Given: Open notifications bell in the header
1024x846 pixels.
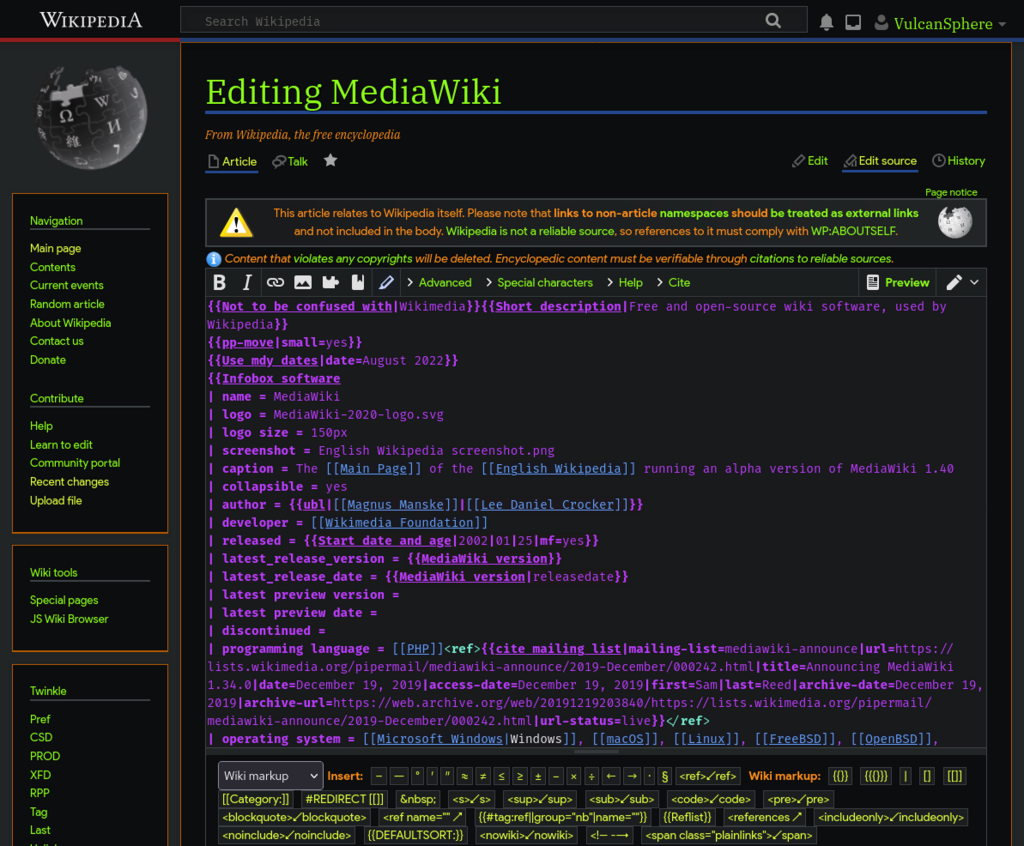Looking at the screenshot, I should (x=826, y=22).
